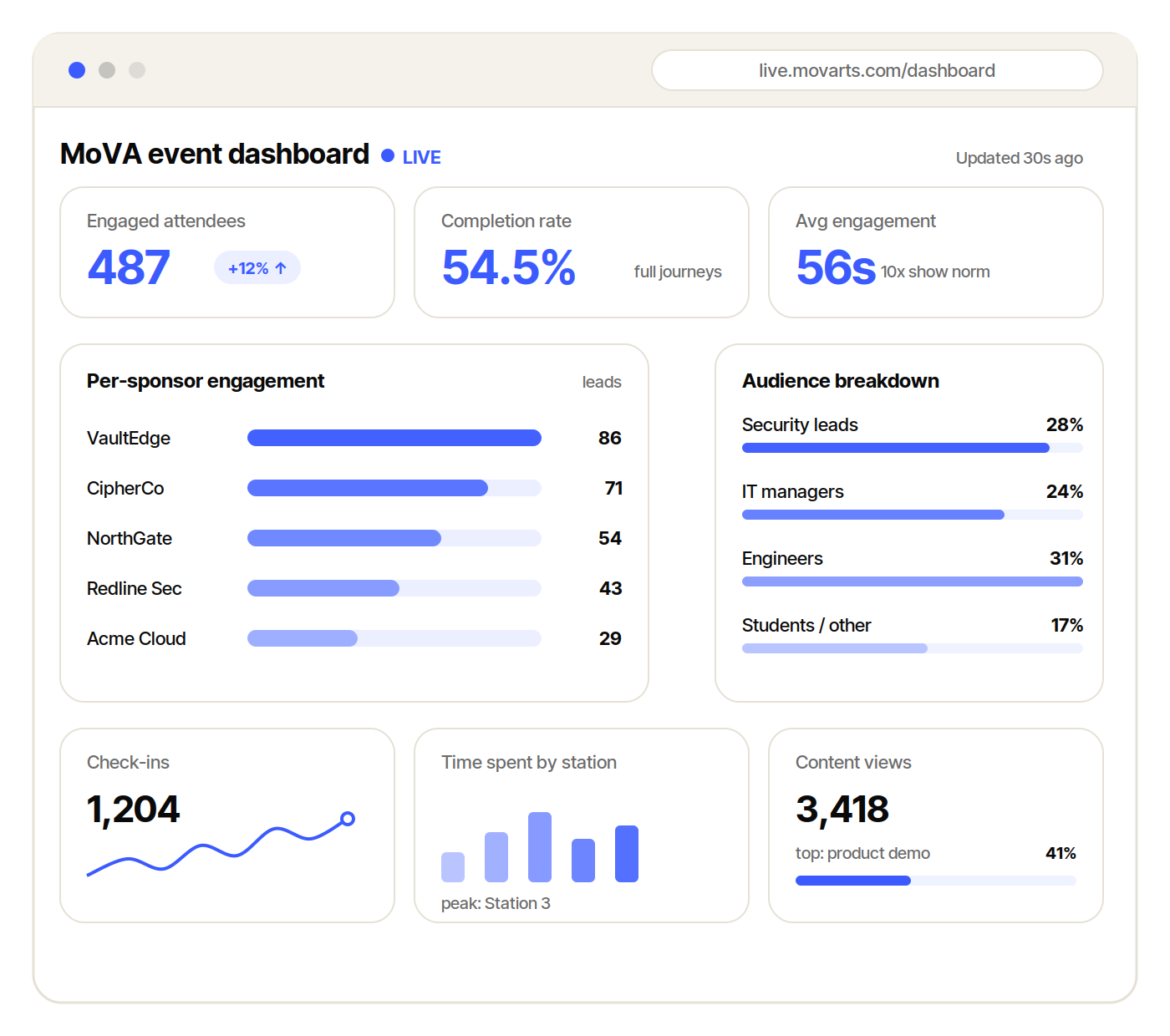Viewport: 1170px width, 1036px height.
Task: Click the VaultEdge engagement bar
Action: click(394, 438)
